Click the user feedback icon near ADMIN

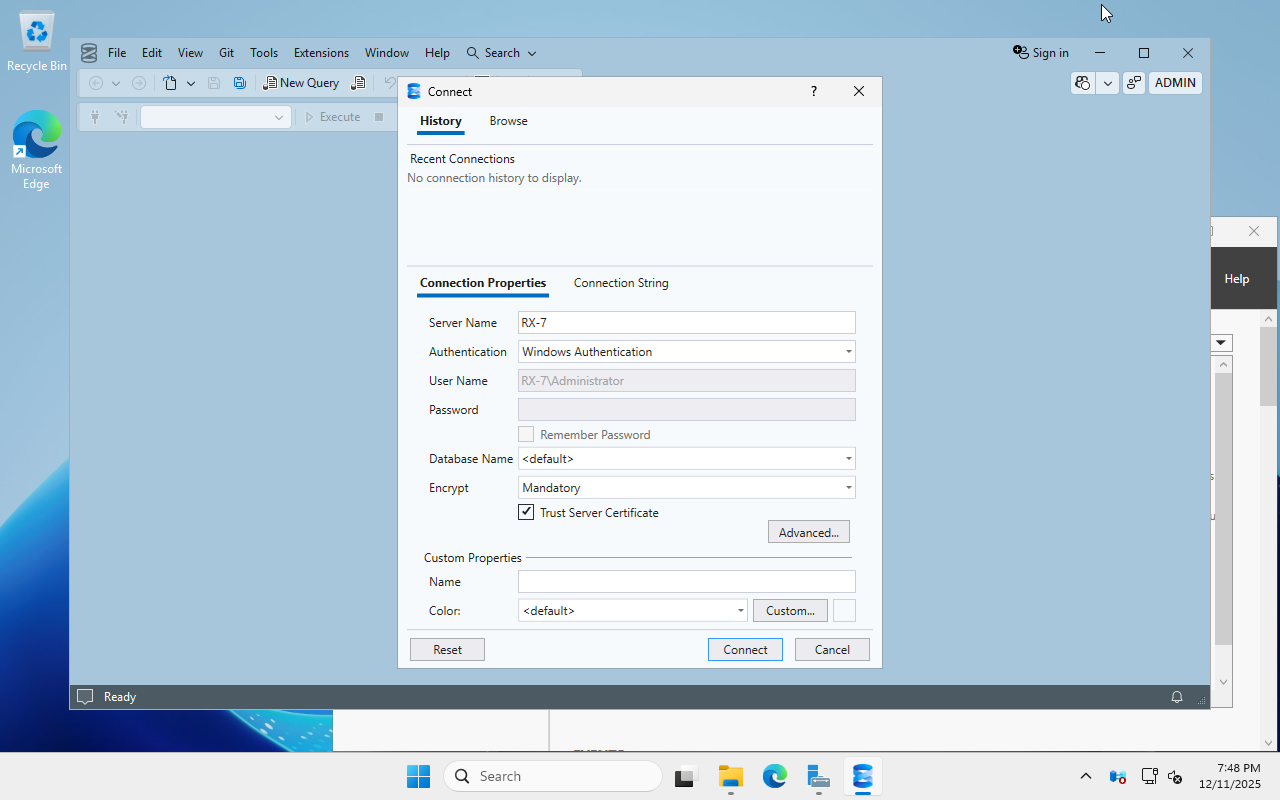point(1133,83)
